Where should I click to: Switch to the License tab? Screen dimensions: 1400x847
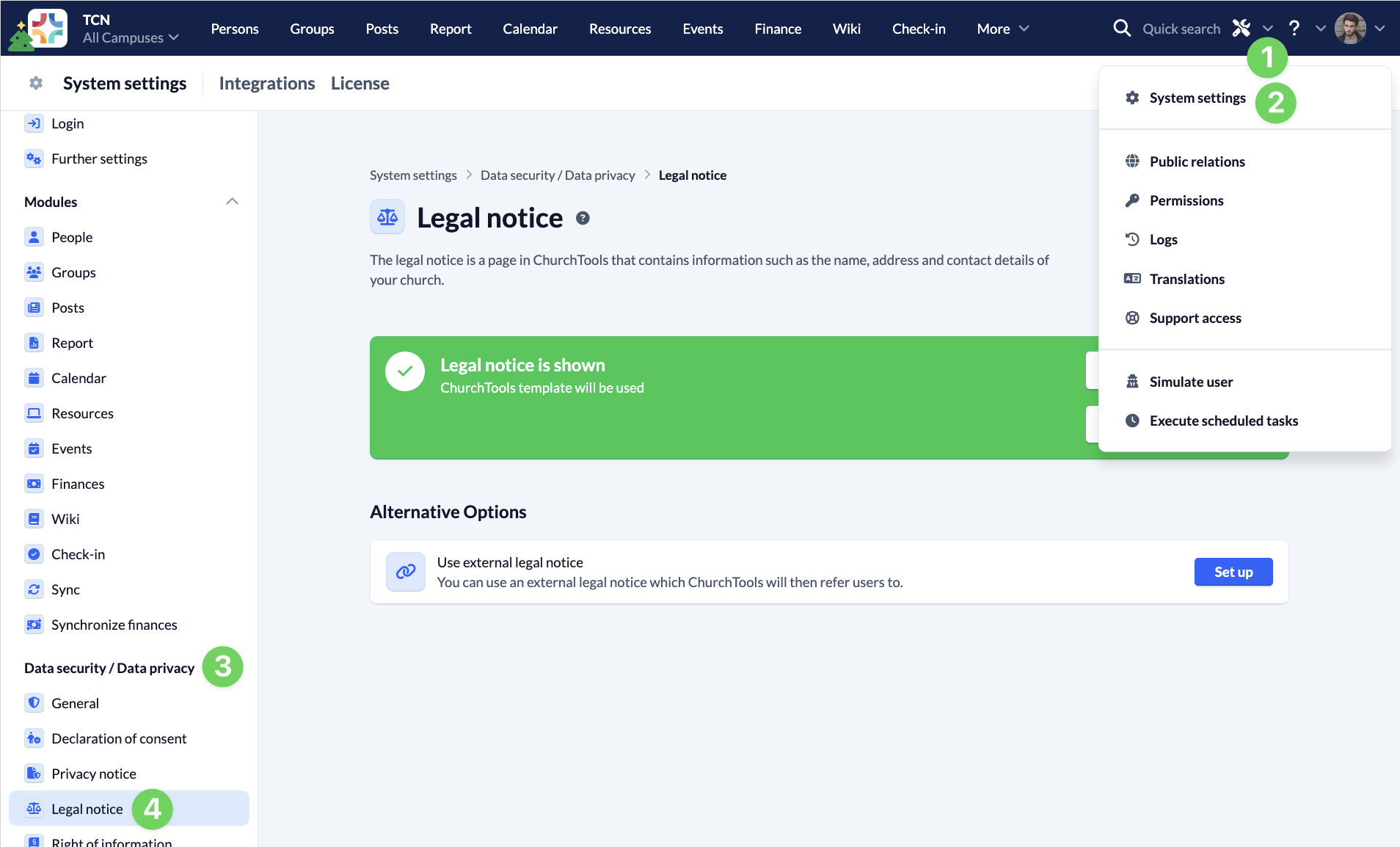tap(360, 83)
